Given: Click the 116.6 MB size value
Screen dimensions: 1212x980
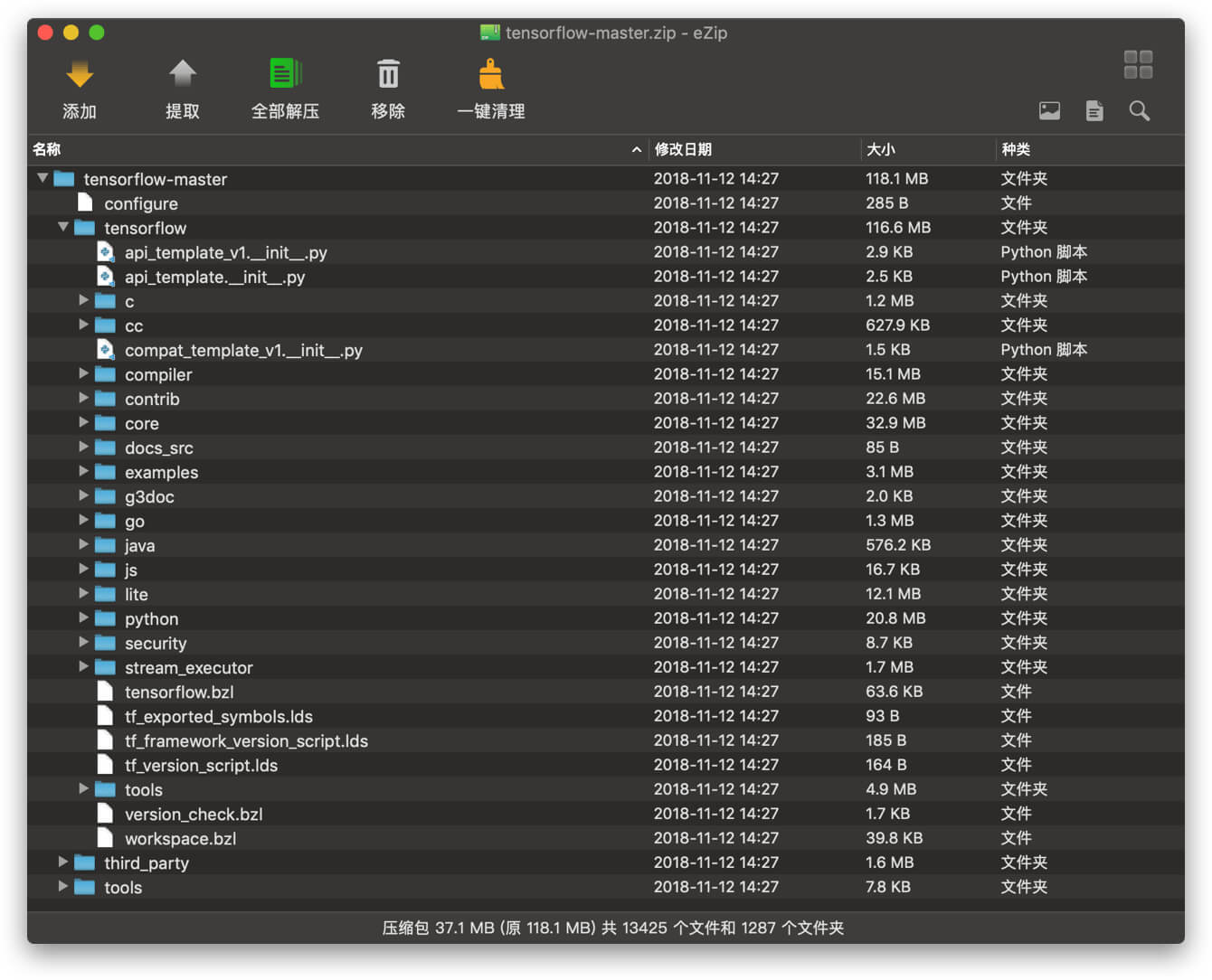Looking at the screenshot, I should [898, 227].
